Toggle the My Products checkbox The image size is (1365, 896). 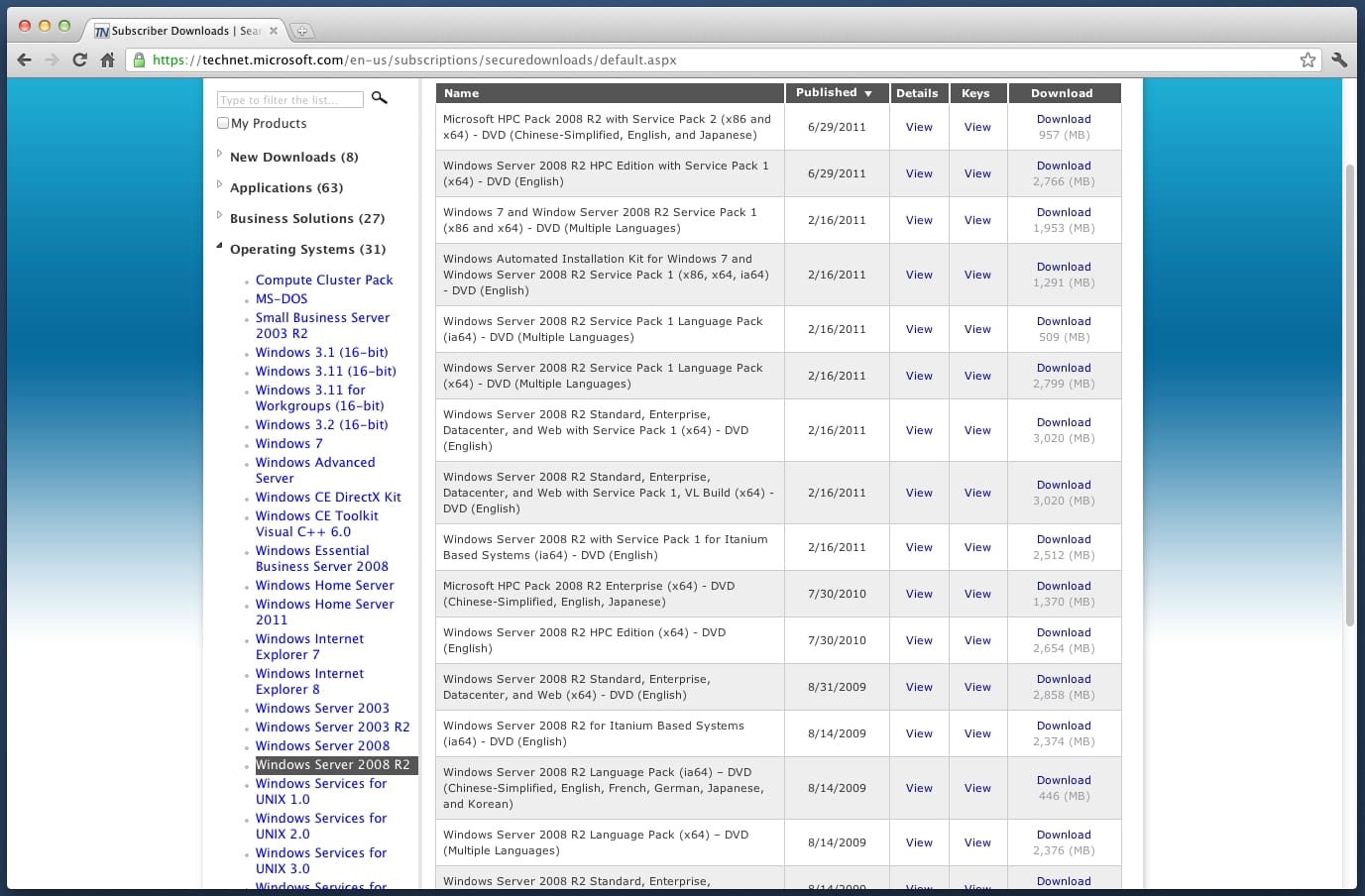(223, 123)
